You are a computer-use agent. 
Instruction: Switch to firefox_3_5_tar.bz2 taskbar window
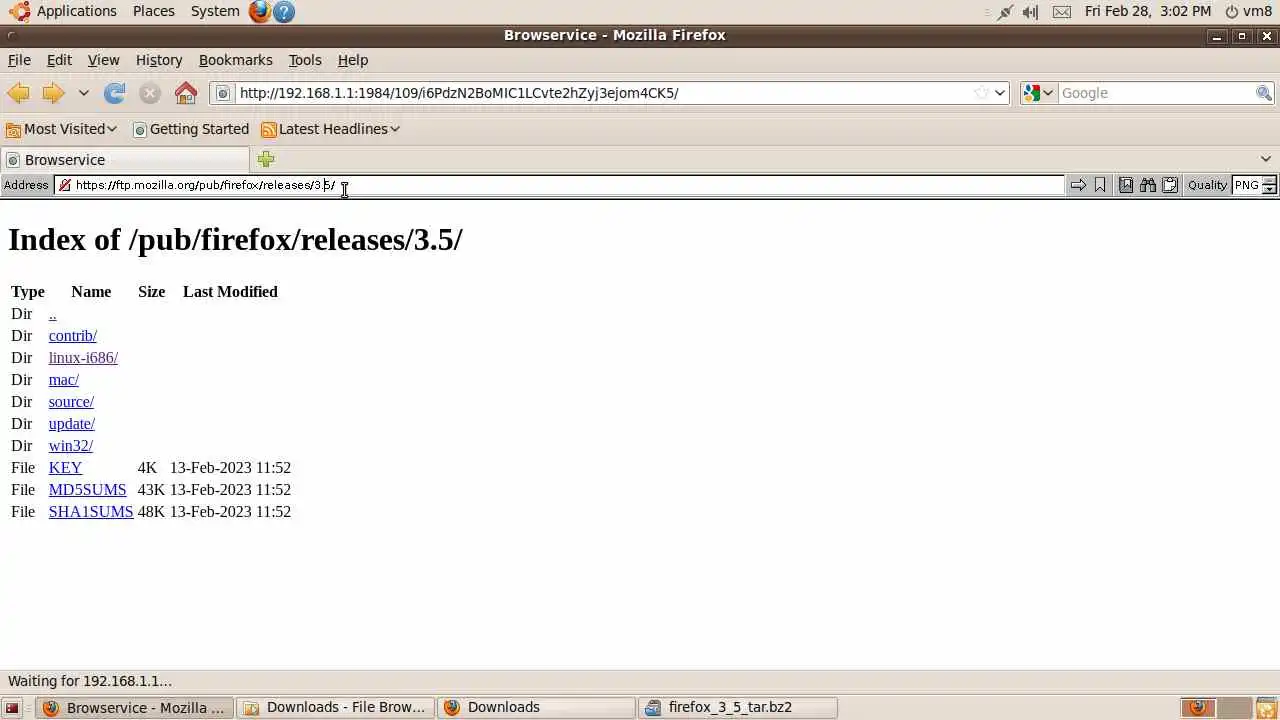[x=738, y=708]
